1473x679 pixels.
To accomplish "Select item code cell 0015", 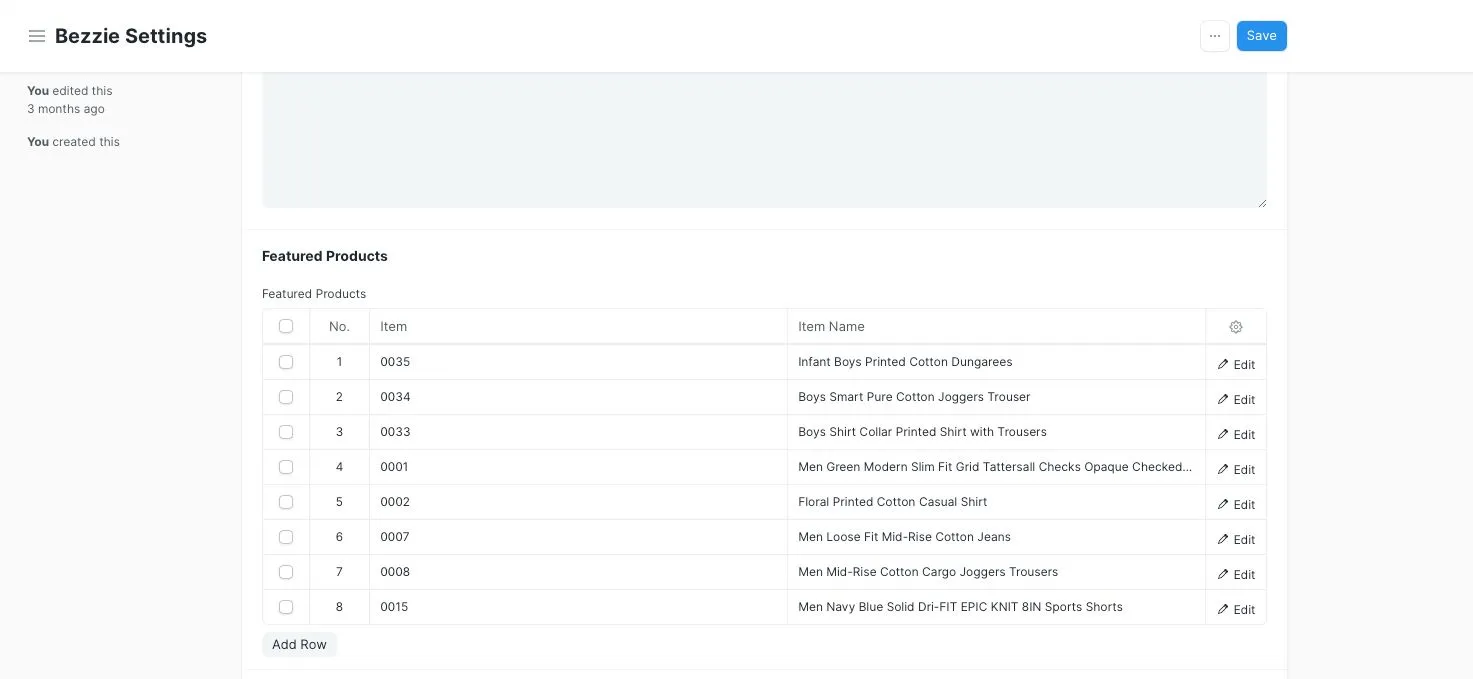I will pyautogui.click(x=578, y=607).
